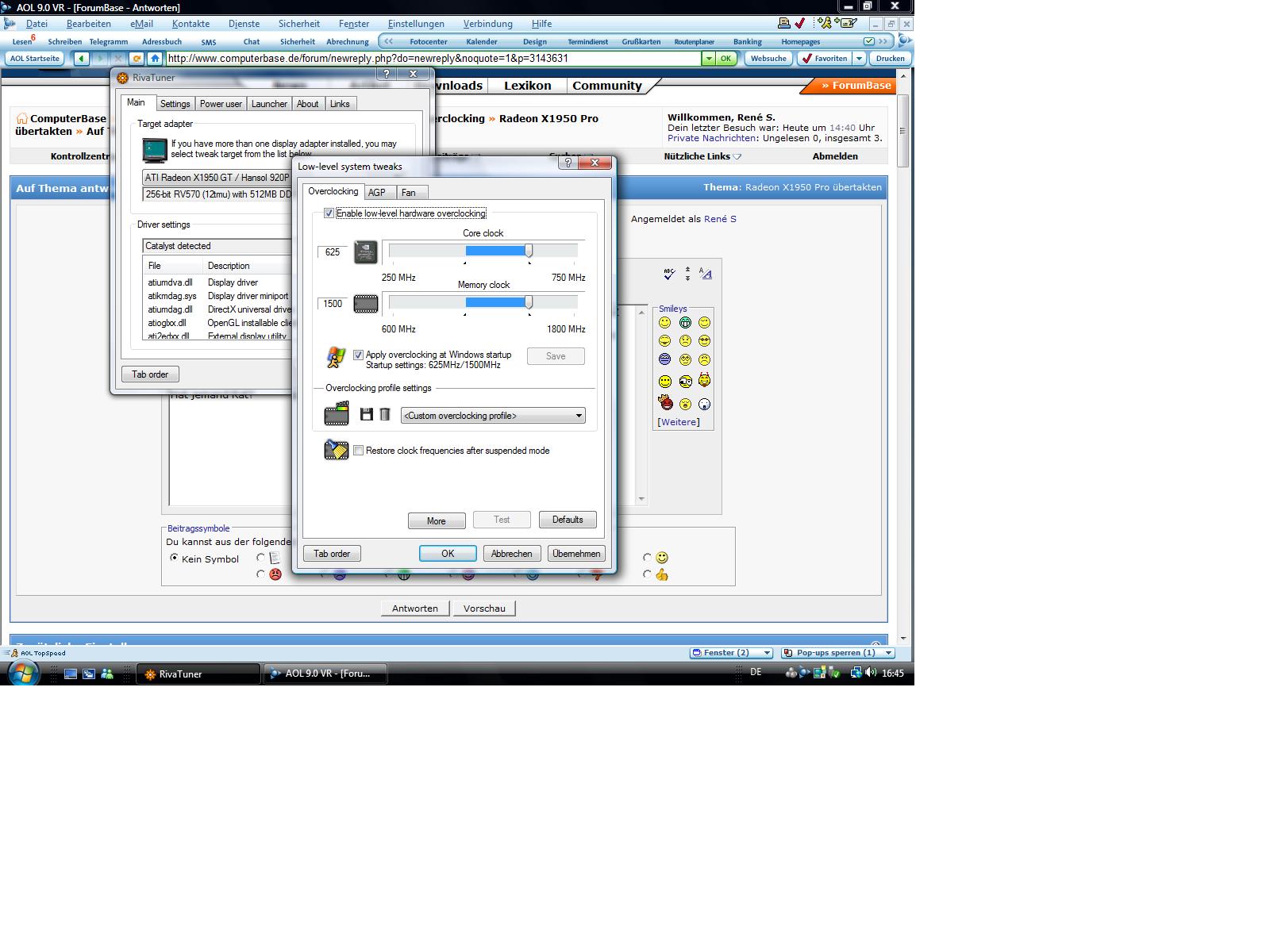Viewport: 1270px width, 952px height.
Task: Open the Settings tab in RivaTuner
Action: (x=175, y=104)
